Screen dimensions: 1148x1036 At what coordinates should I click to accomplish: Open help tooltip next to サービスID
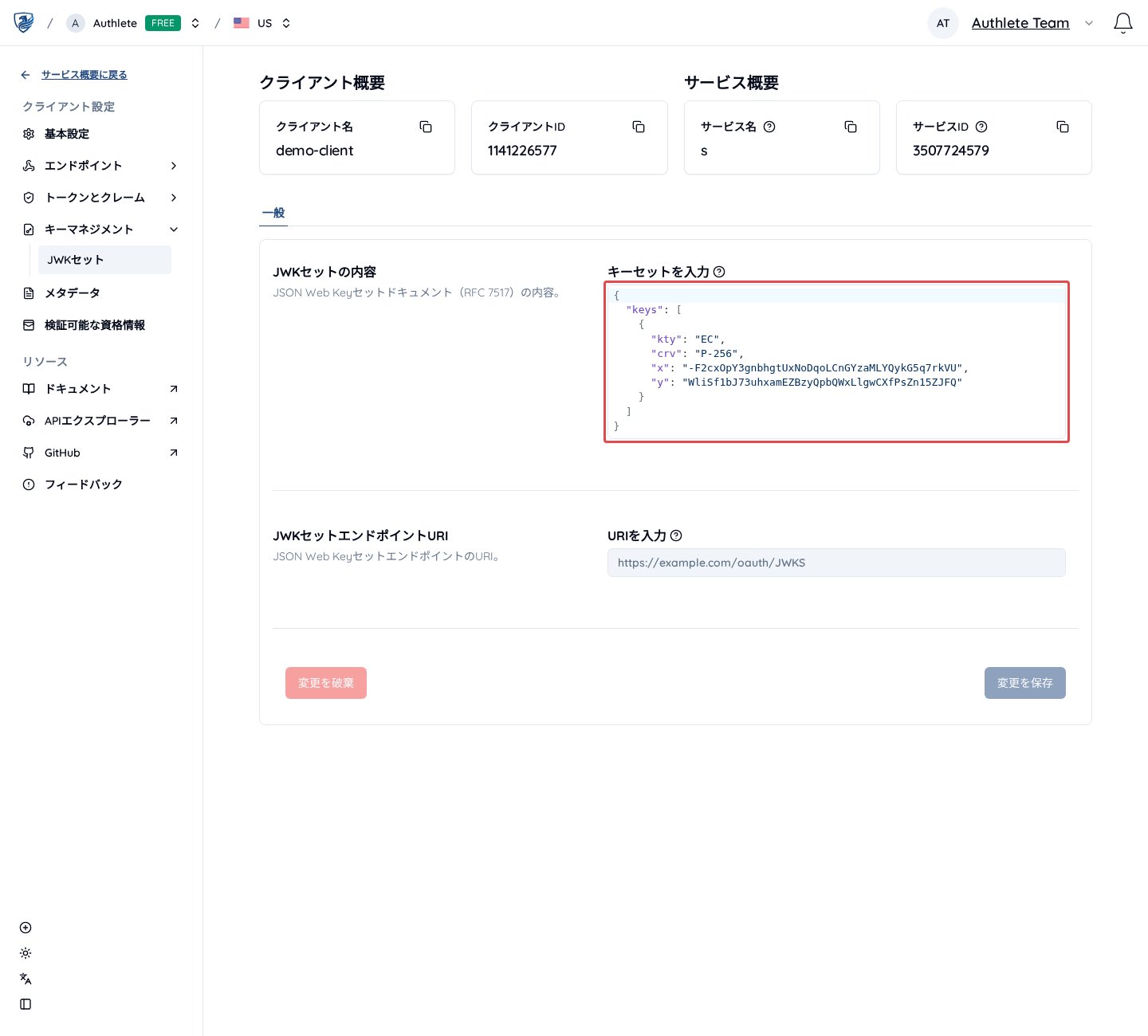click(981, 127)
